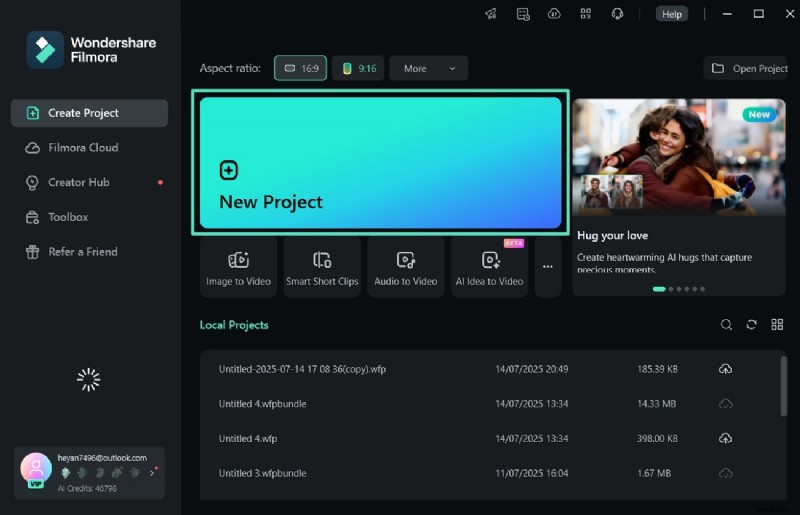The height and width of the screenshot is (515, 800).
Task: Click the New Project button
Action: coord(380,163)
